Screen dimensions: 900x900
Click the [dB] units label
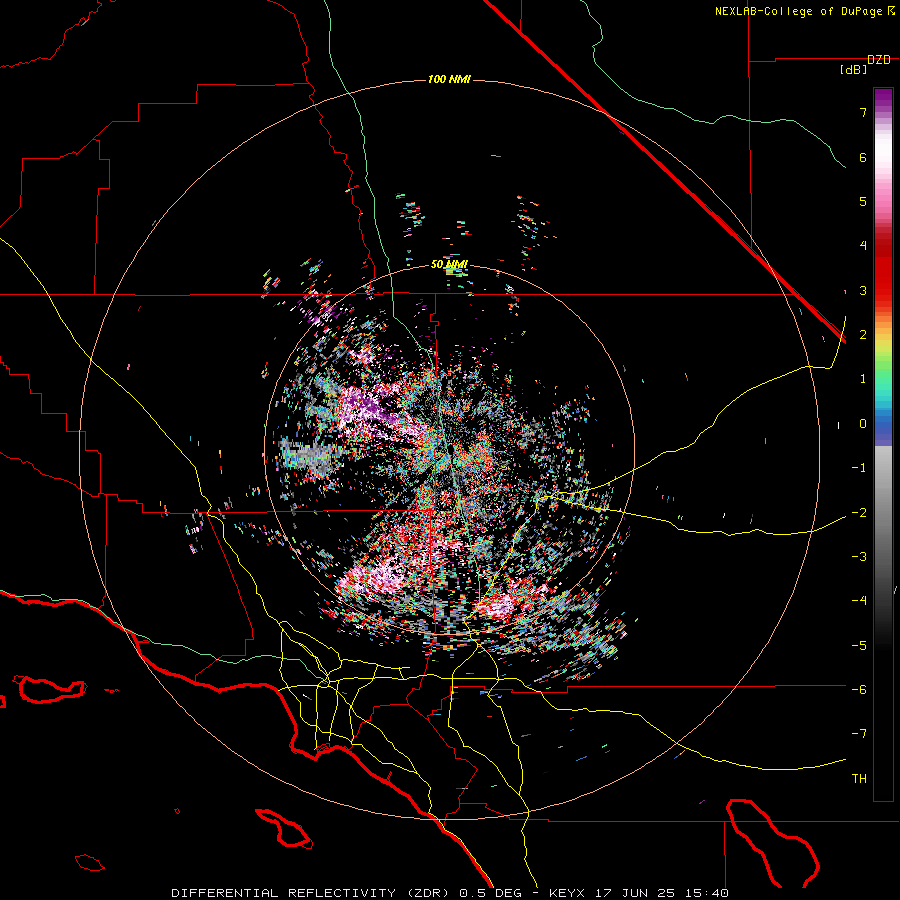point(853,70)
